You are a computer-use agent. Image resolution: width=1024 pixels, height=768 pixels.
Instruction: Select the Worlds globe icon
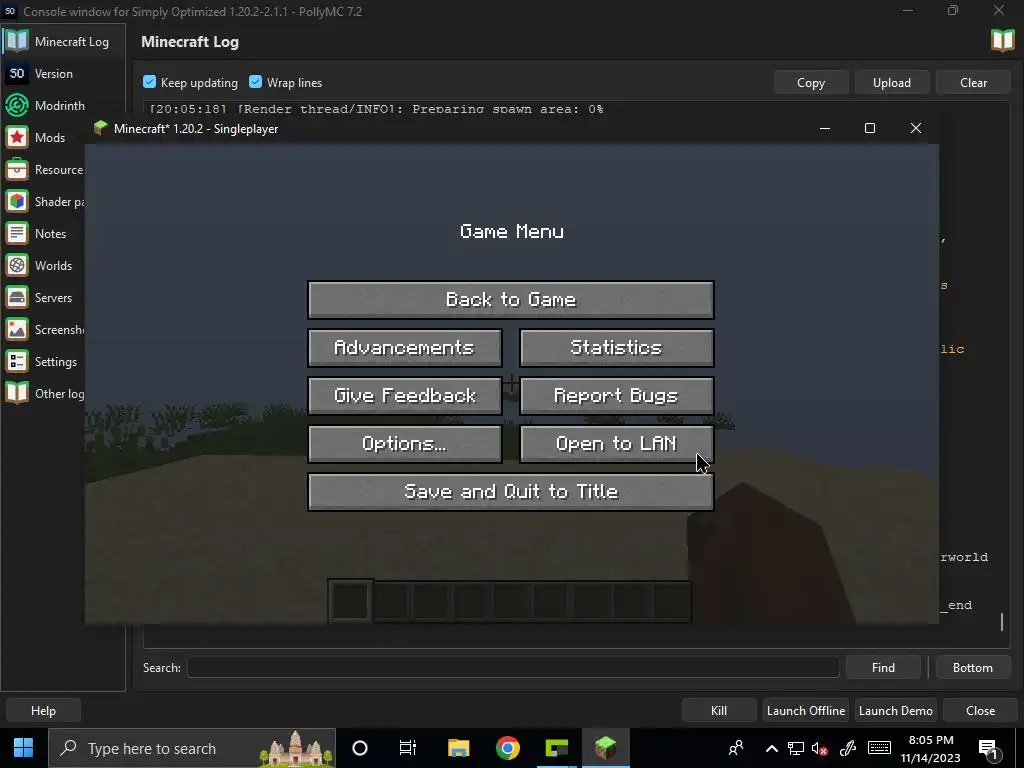[x=17, y=265]
